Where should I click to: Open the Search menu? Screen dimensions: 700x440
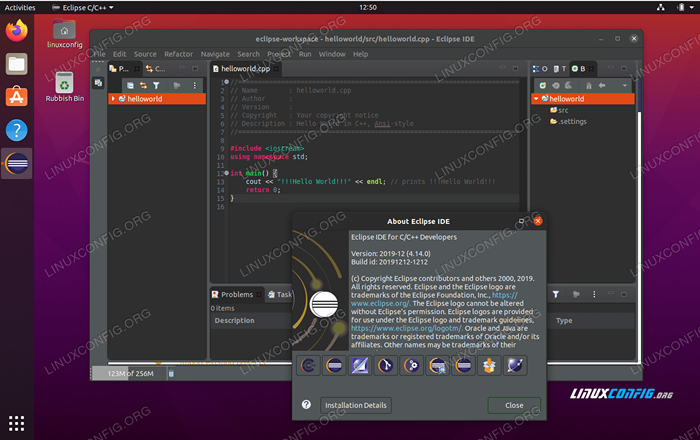pos(248,54)
